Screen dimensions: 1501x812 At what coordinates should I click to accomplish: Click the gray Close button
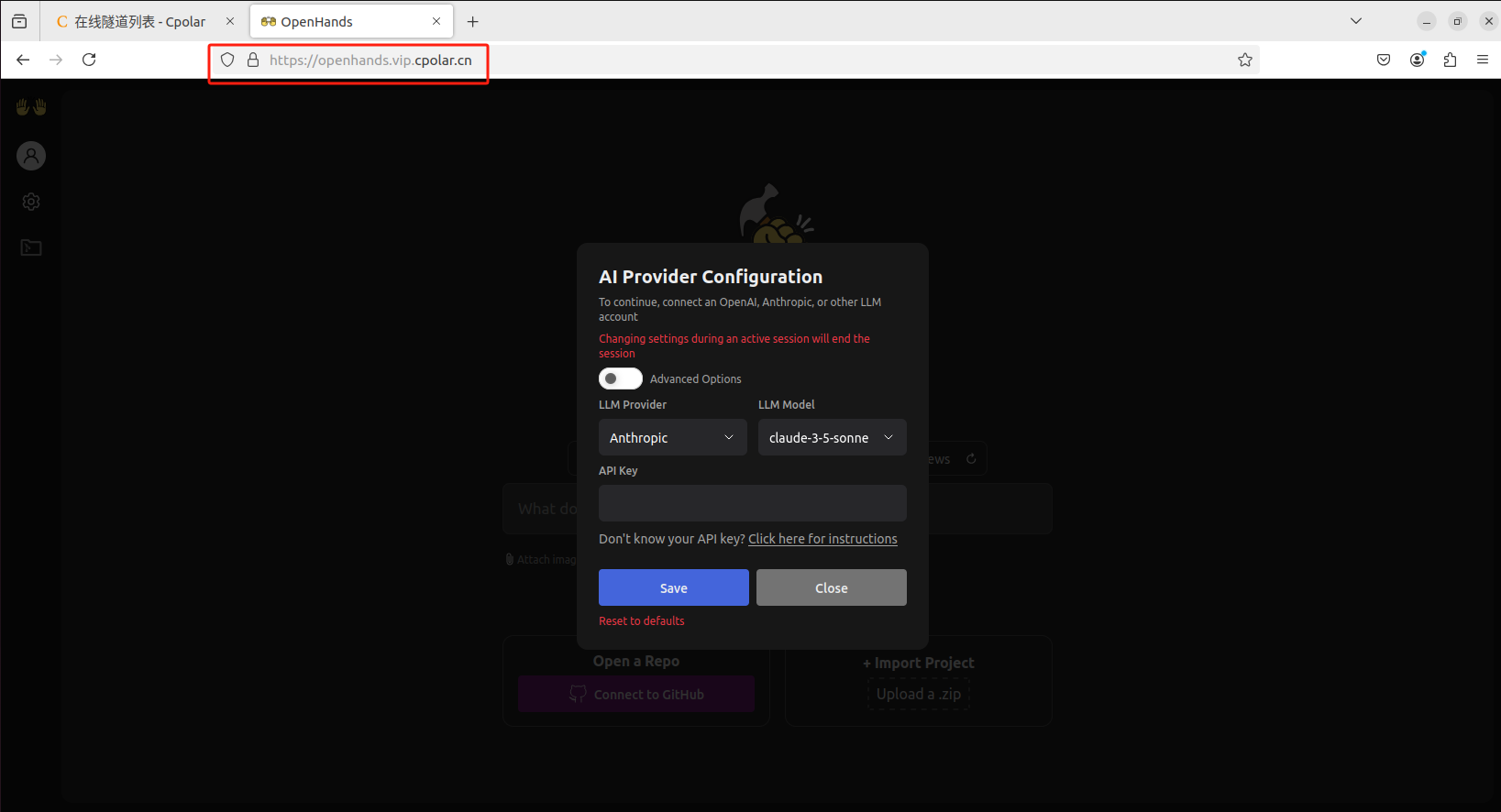(832, 587)
